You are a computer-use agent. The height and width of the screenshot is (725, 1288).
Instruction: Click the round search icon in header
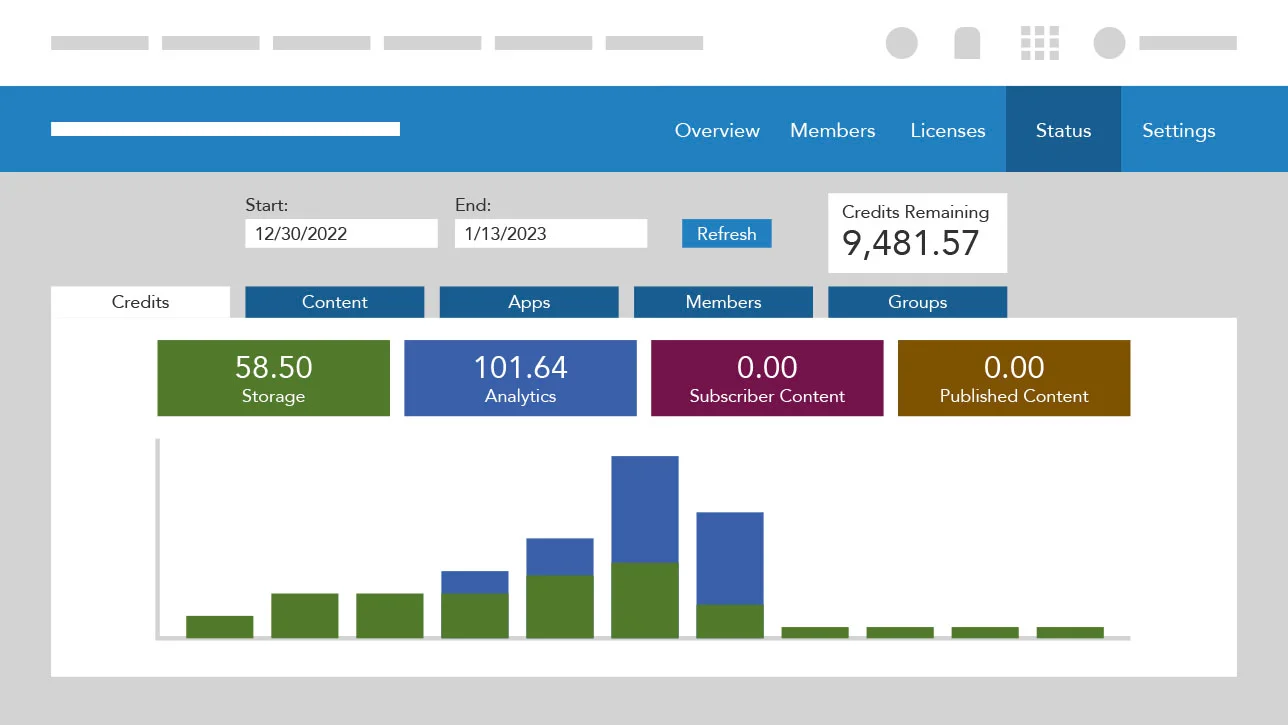tap(901, 43)
